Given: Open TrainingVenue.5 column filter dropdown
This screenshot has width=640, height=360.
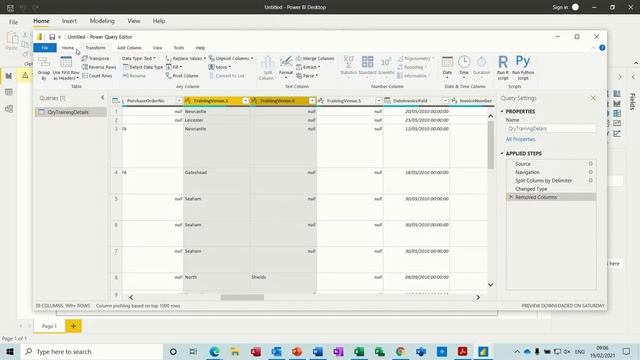Looking at the screenshot, I should coord(378,100).
